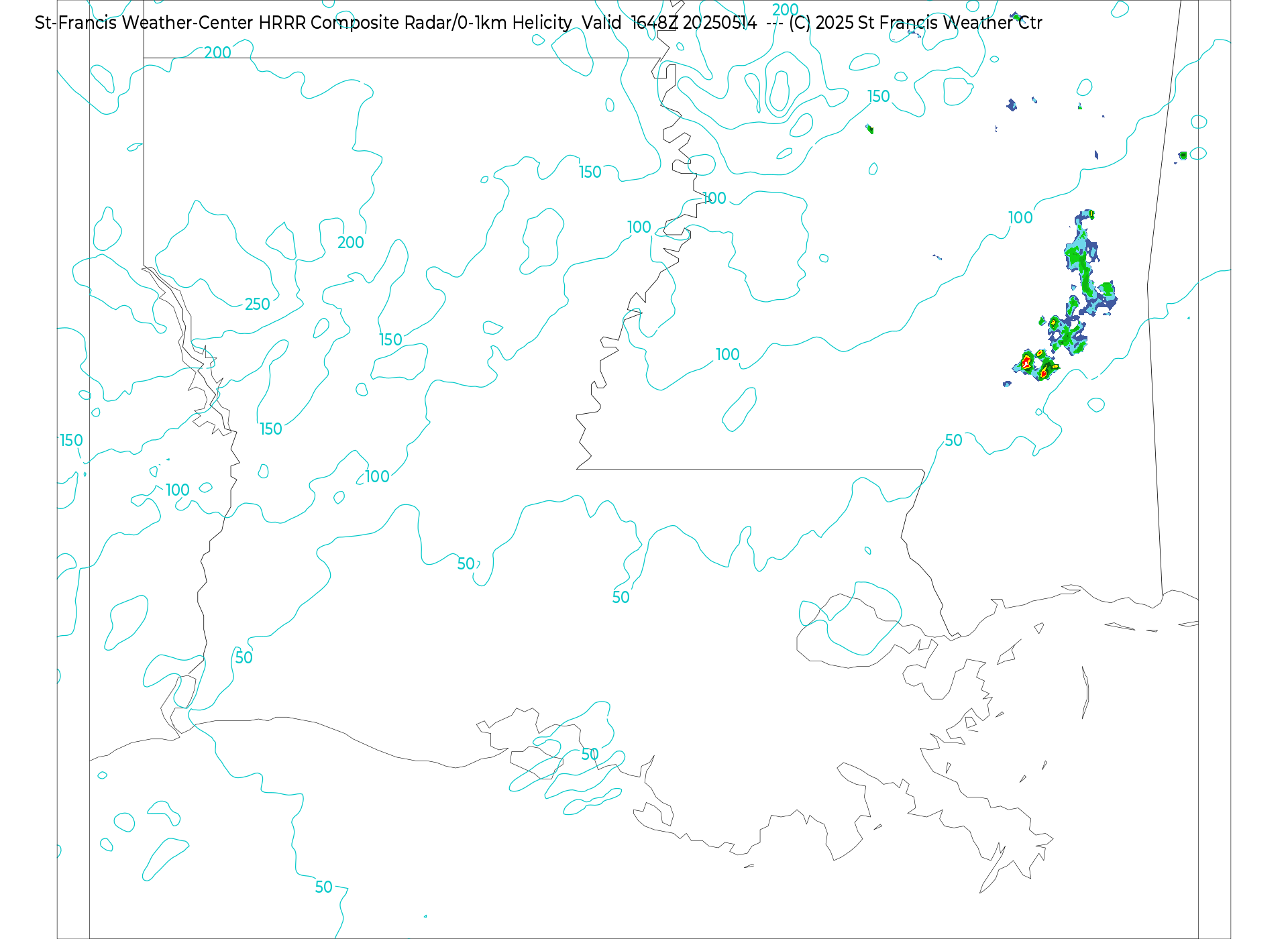Click the "250" helicity contour label
The height and width of the screenshot is (939, 1288).
(257, 305)
